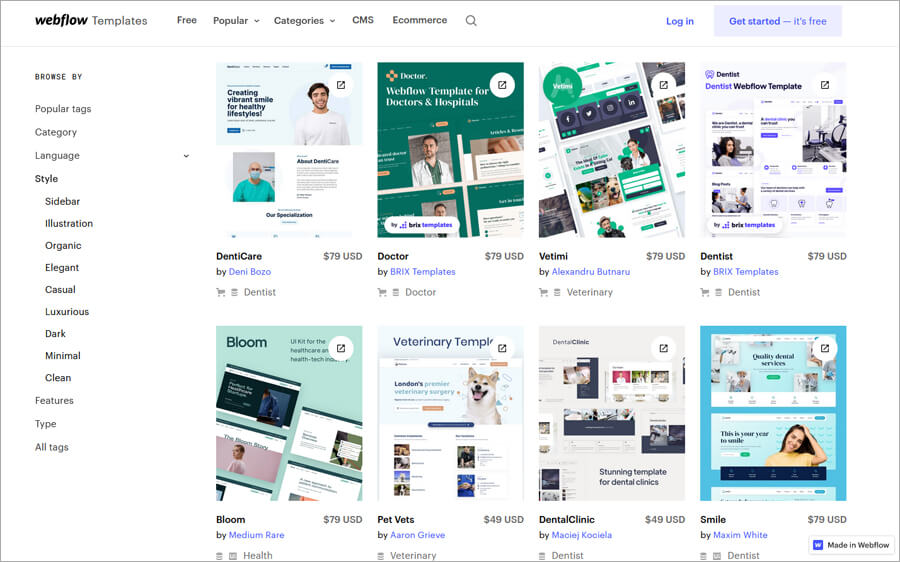Open author Aaron Grieve link
The image size is (900, 562).
click(x=417, y=535)
